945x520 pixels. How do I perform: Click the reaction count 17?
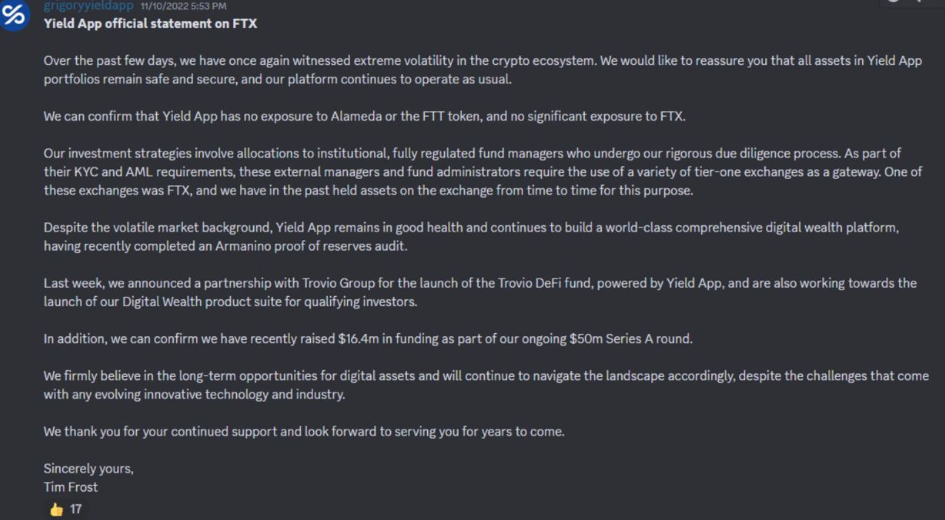(x=76, y=509)
